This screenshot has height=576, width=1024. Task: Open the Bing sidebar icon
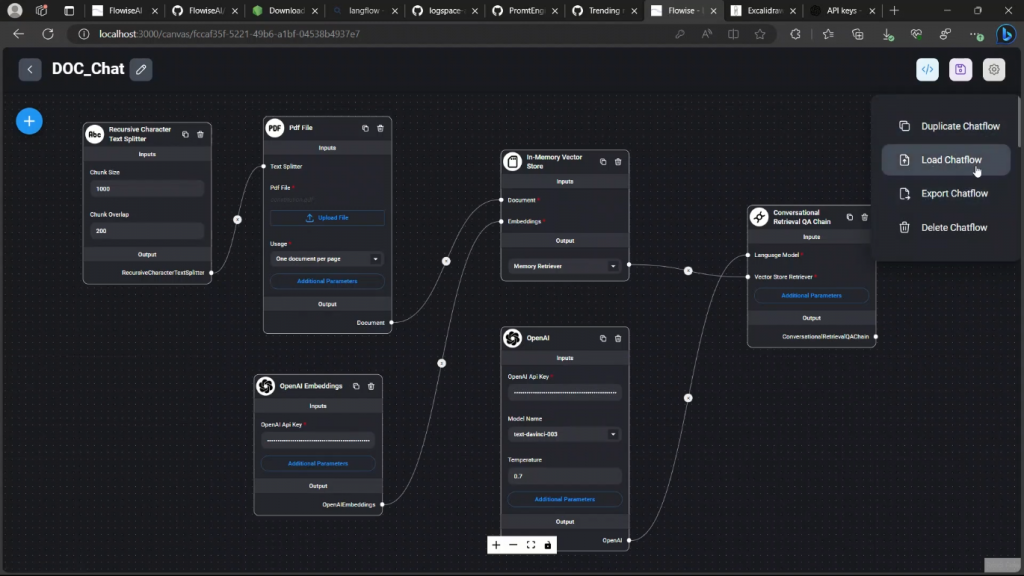(1006, 34)
